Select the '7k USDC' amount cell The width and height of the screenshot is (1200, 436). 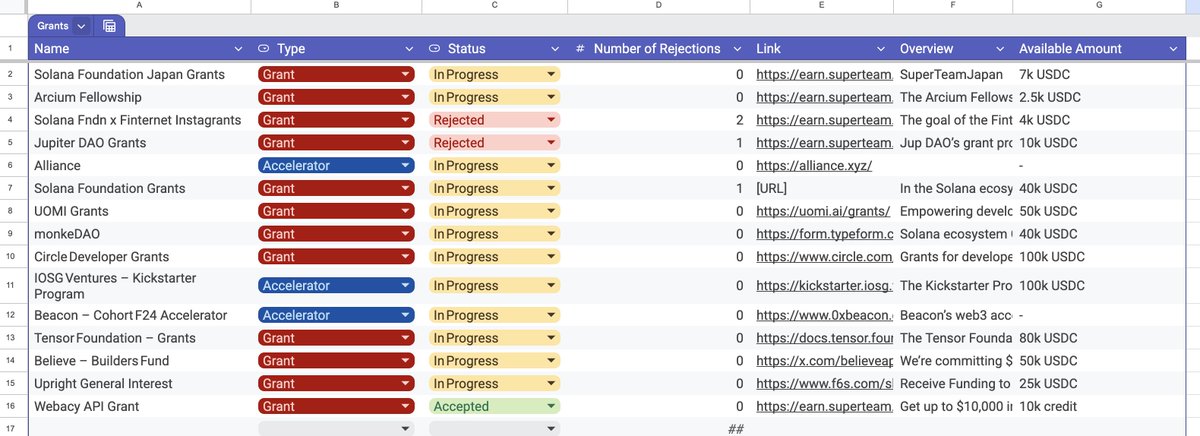(1100, 75)
